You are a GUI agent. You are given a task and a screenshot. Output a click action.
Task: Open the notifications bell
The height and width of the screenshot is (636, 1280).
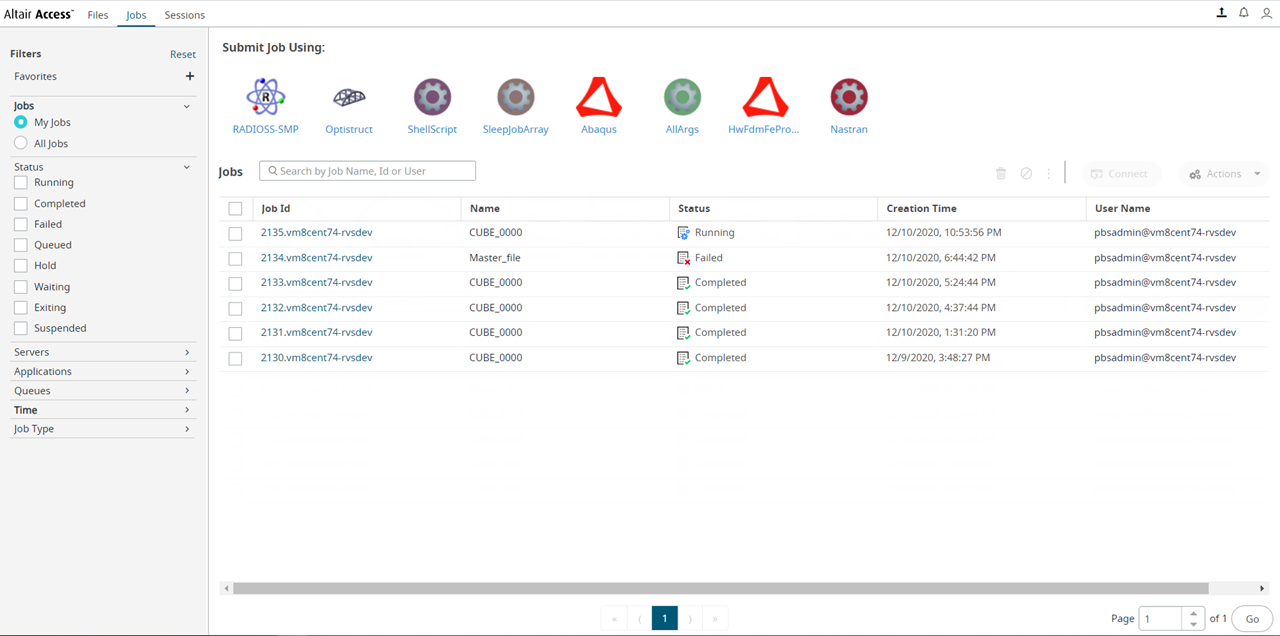pos(1244,13)
